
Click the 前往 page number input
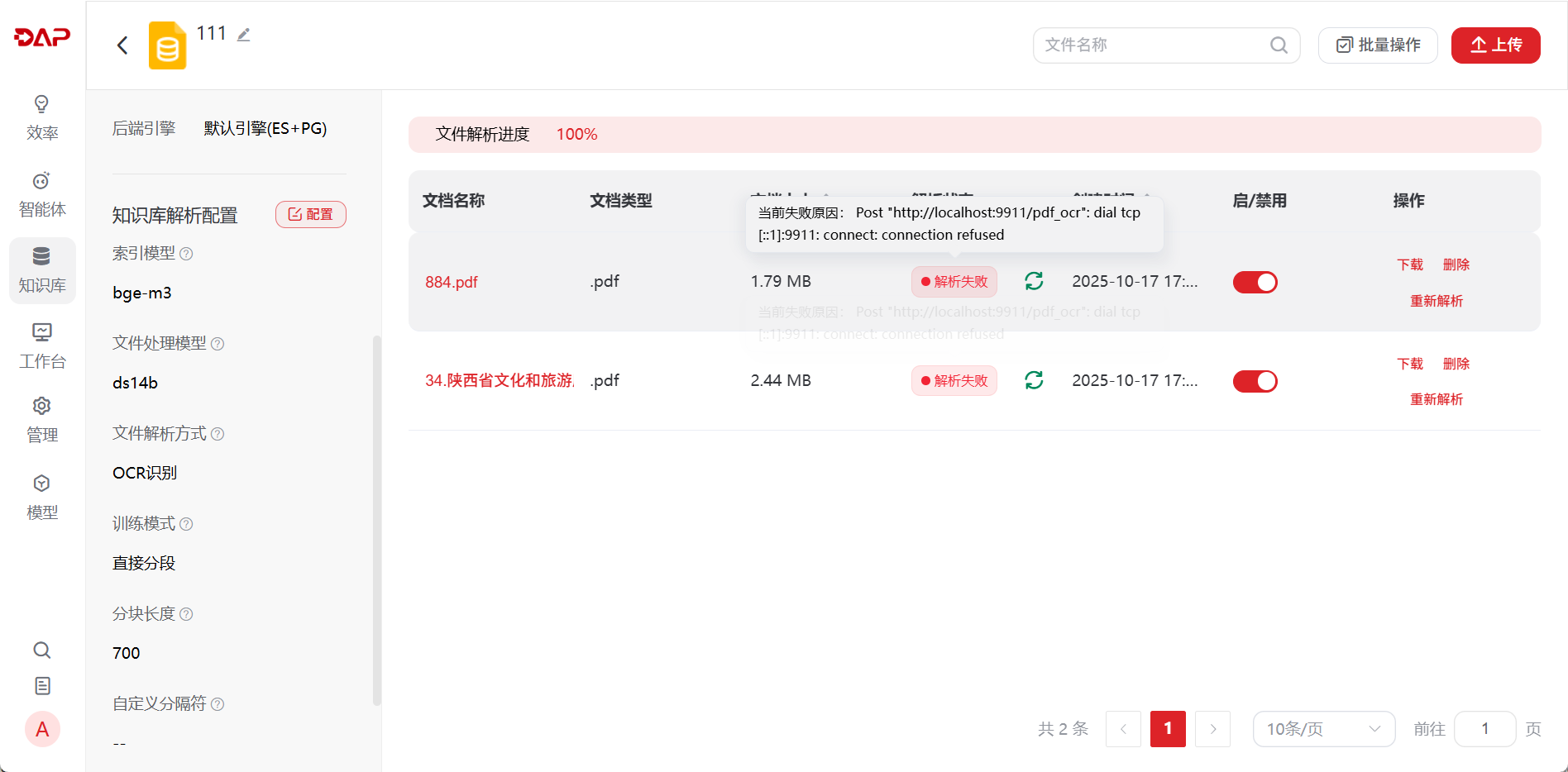coord(1485,729)
